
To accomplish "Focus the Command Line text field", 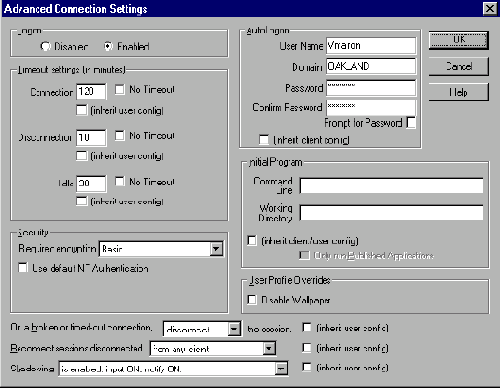I will [x=391, y=185].
